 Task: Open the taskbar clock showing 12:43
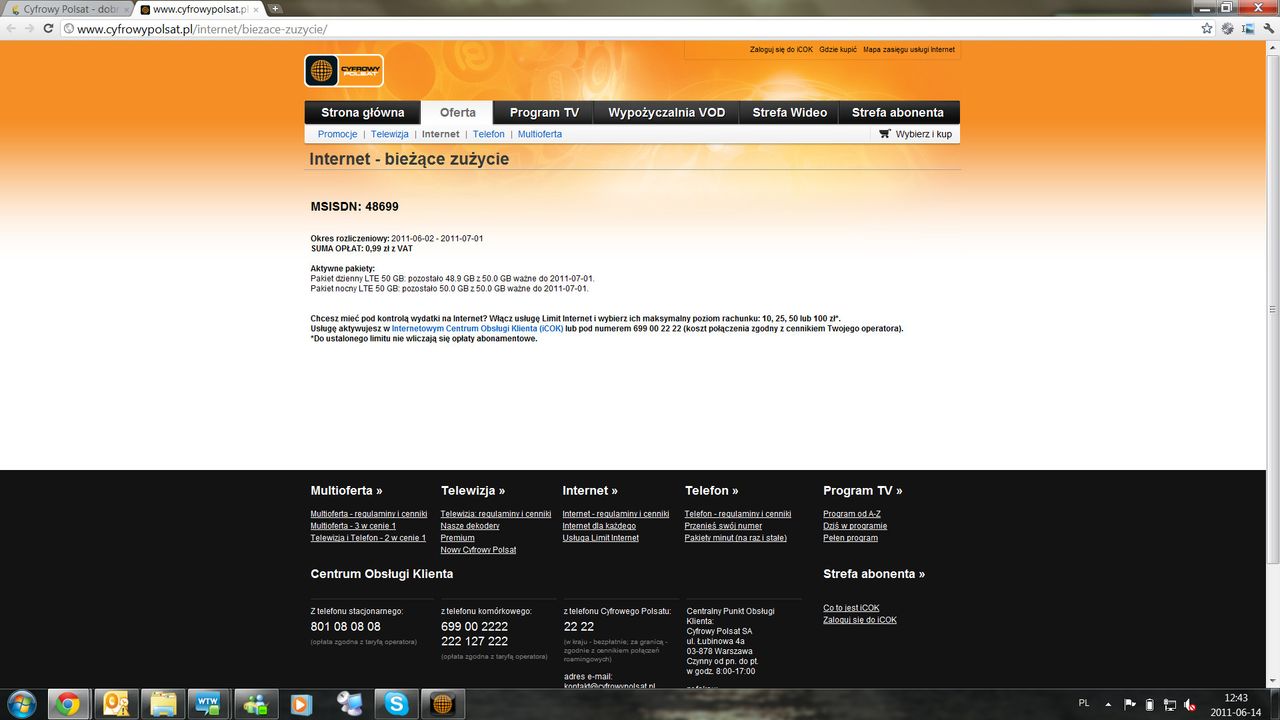pyautogui.click(x=1236, y=704)
